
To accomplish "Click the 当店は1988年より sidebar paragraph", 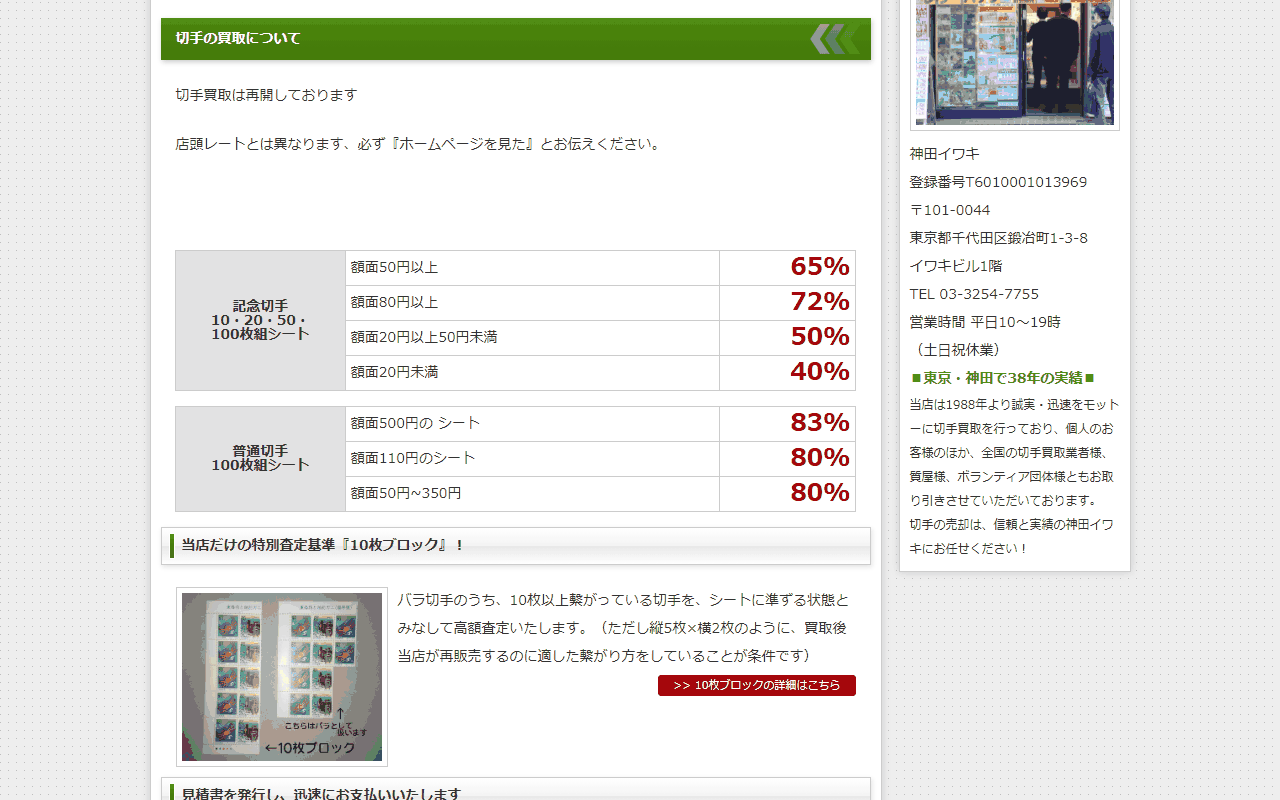I will pos(1015,477).
